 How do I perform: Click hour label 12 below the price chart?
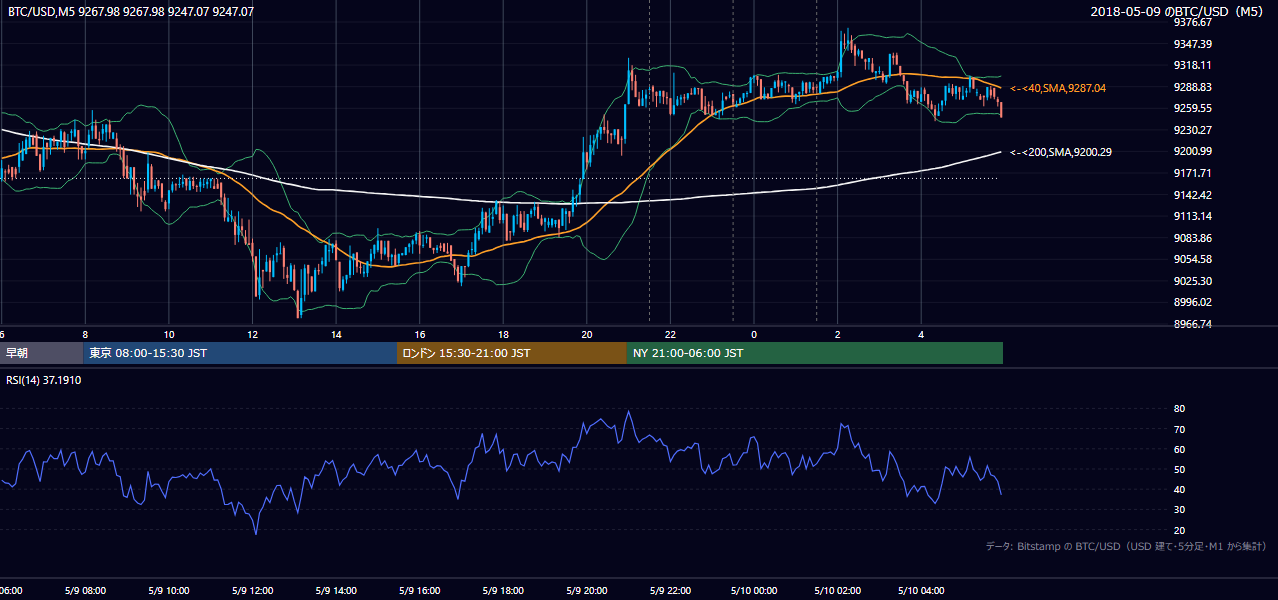click(253, 335)
